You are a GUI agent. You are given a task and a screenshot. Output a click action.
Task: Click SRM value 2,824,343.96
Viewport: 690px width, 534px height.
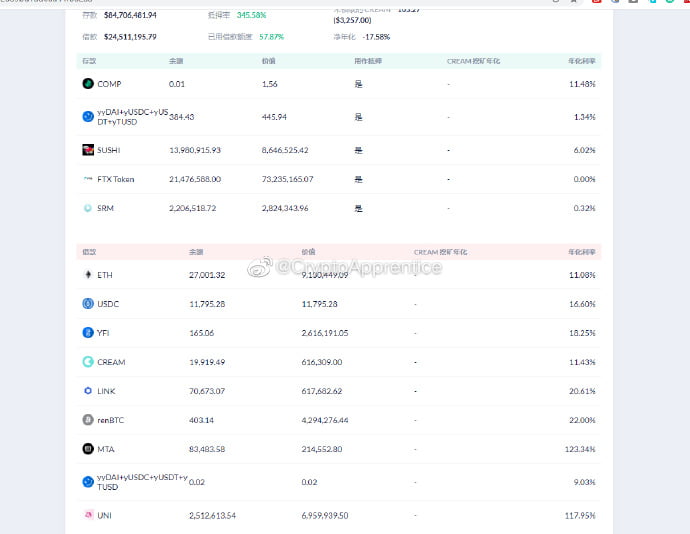(x=285, y=208)
